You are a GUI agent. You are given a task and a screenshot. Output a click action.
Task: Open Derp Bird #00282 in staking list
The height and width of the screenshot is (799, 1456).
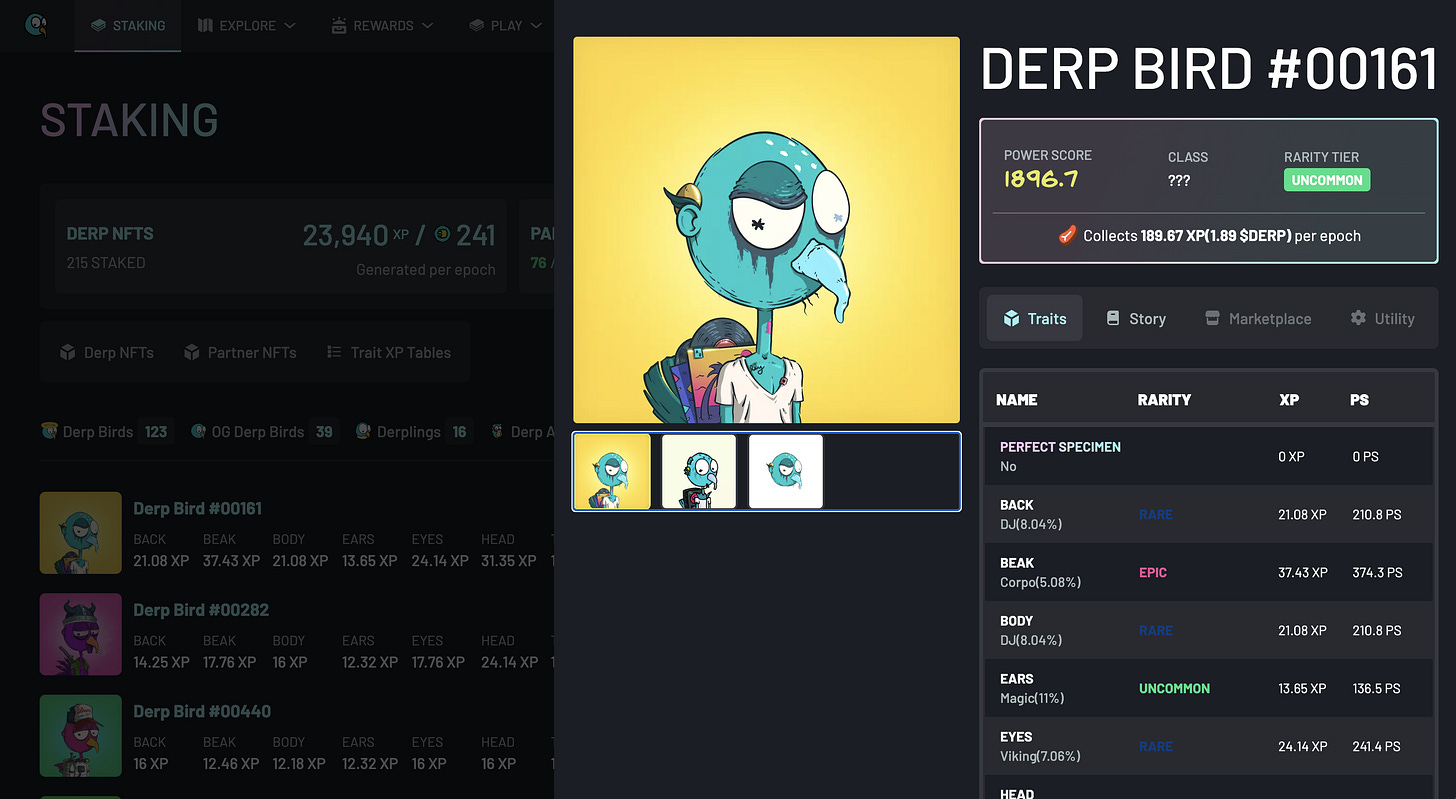pyautogui.click(x=201, y=610)
